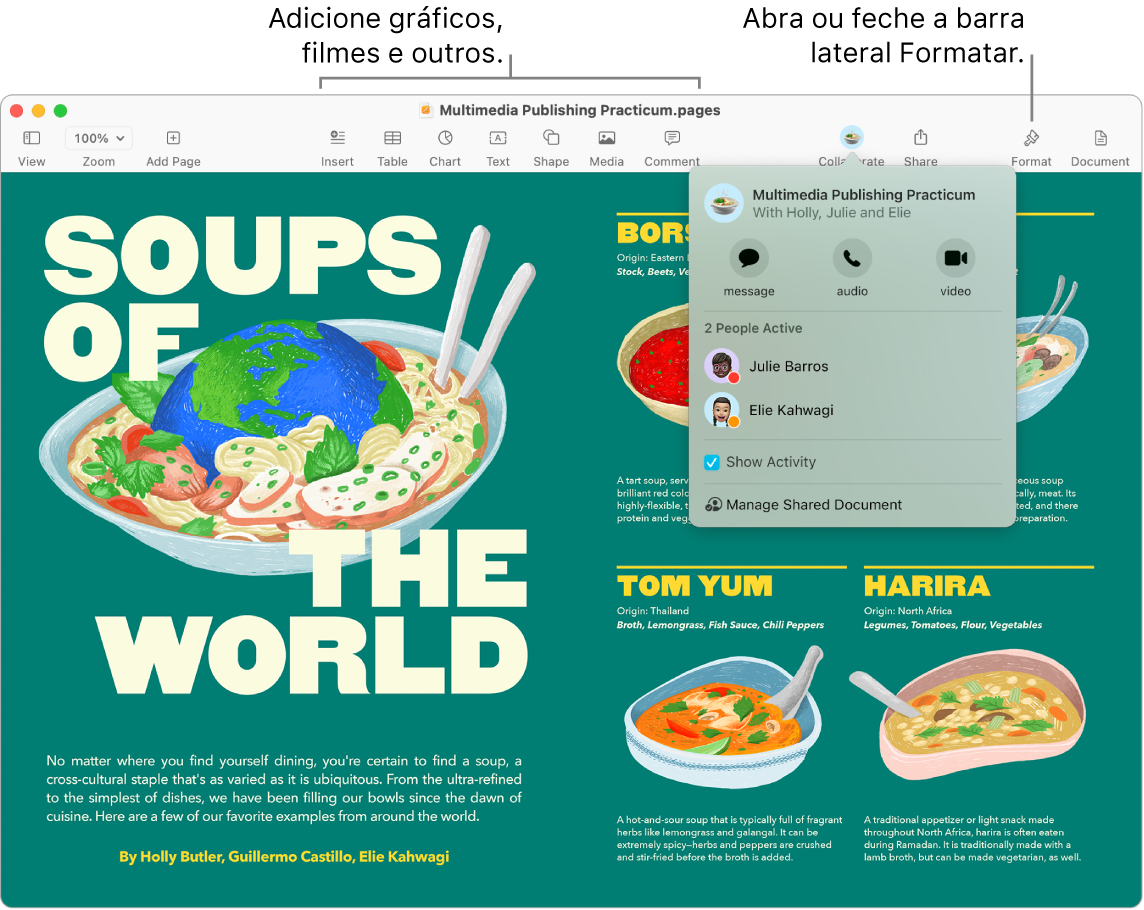This screenshot has width=1144, height=910.
Task: Start an audio call with collaborators
Action: click(x=852, y=258)
